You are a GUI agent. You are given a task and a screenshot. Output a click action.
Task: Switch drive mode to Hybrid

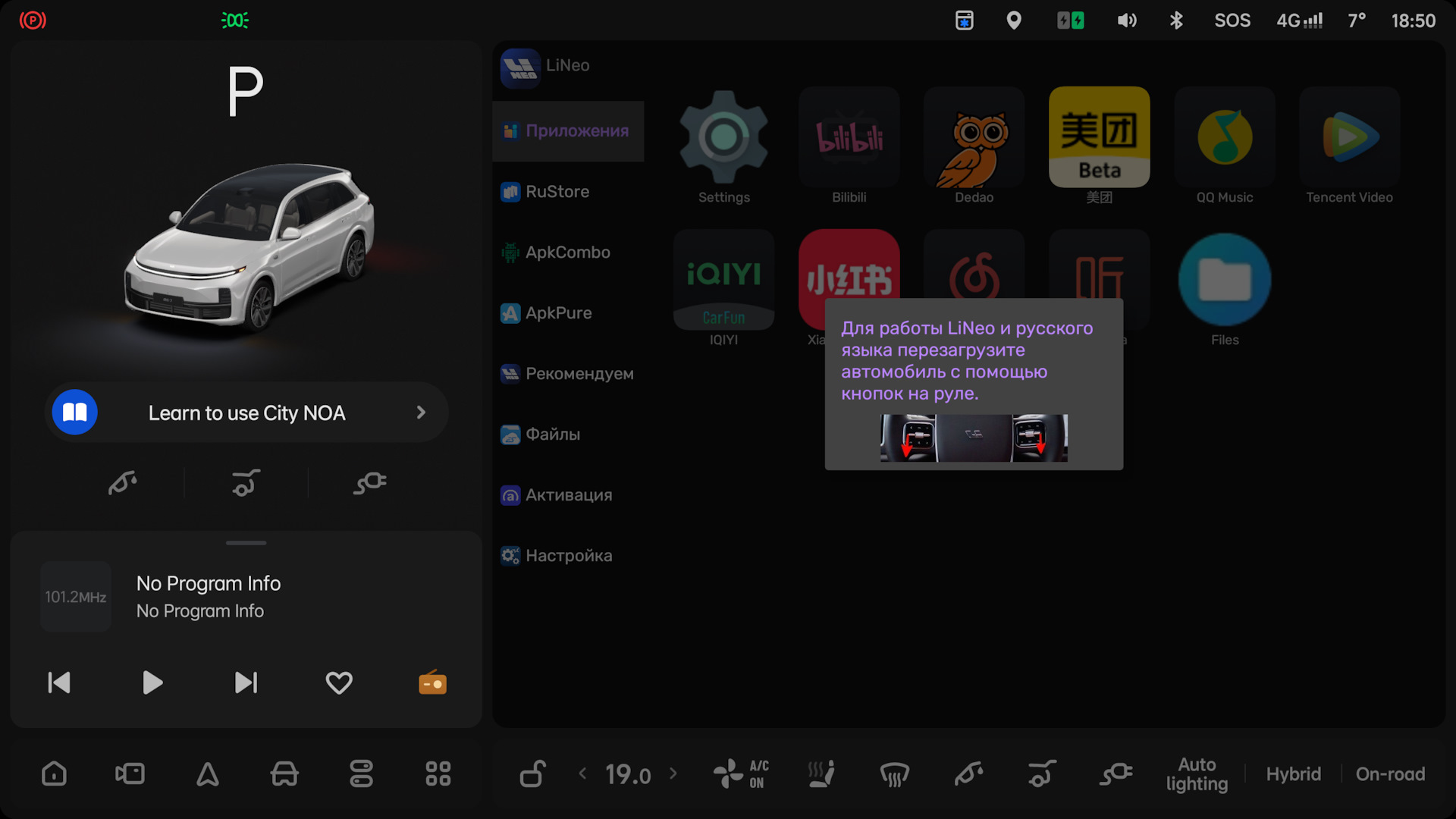[x=1293, y=774]
